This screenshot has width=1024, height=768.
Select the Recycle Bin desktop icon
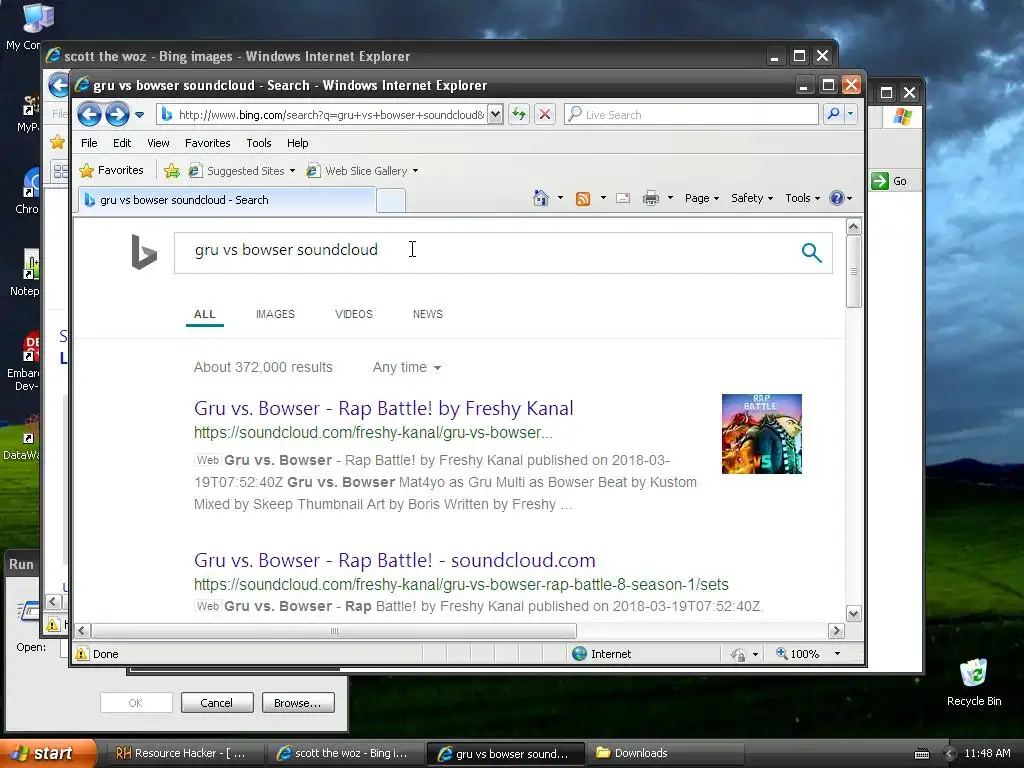point(974,682)
